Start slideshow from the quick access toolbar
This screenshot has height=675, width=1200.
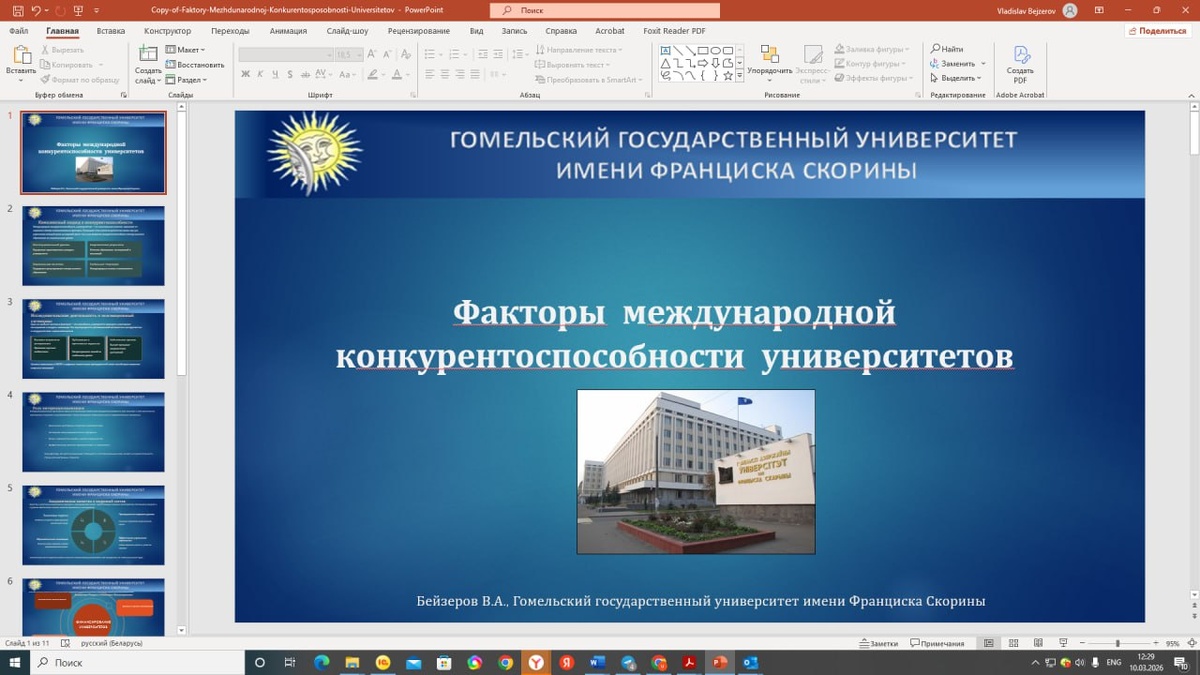78,10
